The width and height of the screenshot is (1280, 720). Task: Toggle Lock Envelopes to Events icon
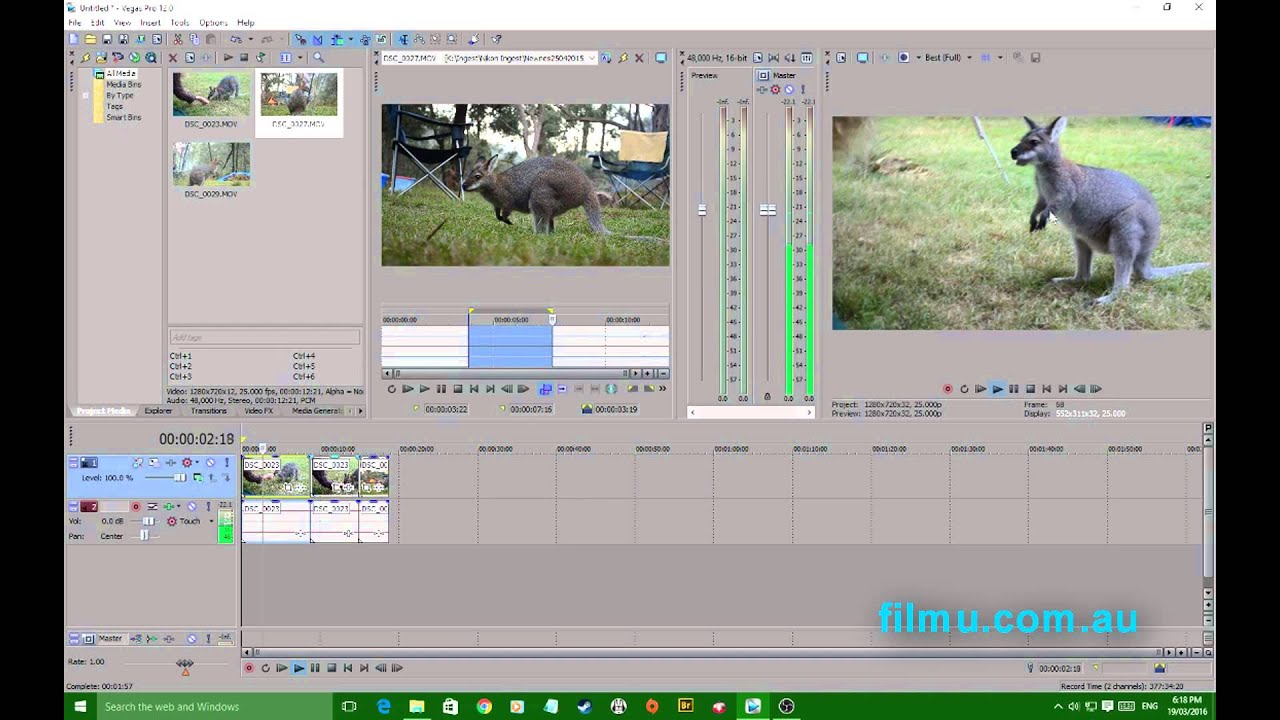[364, 39]
